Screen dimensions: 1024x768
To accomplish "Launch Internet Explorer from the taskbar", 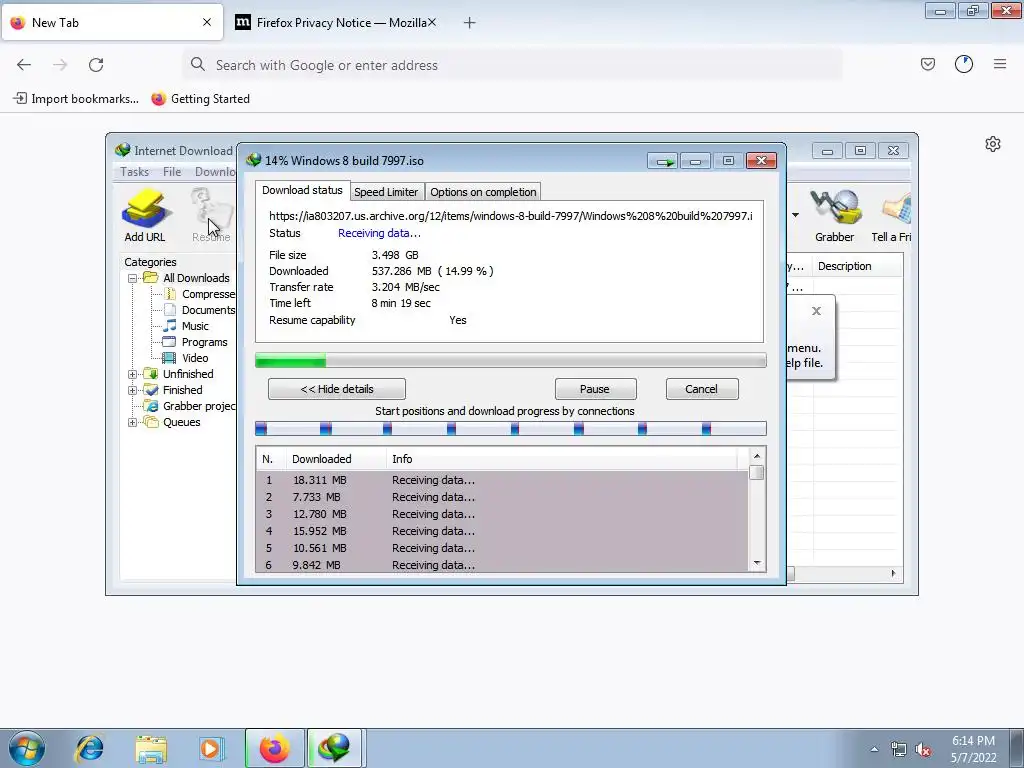I will (89, 748).
